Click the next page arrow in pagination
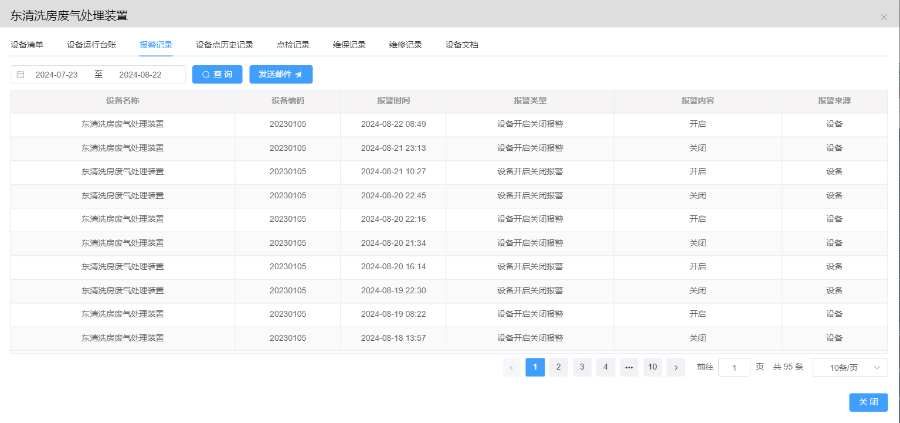Image resolution: width=900 pixels, height=423 pixels. [675, 367]
